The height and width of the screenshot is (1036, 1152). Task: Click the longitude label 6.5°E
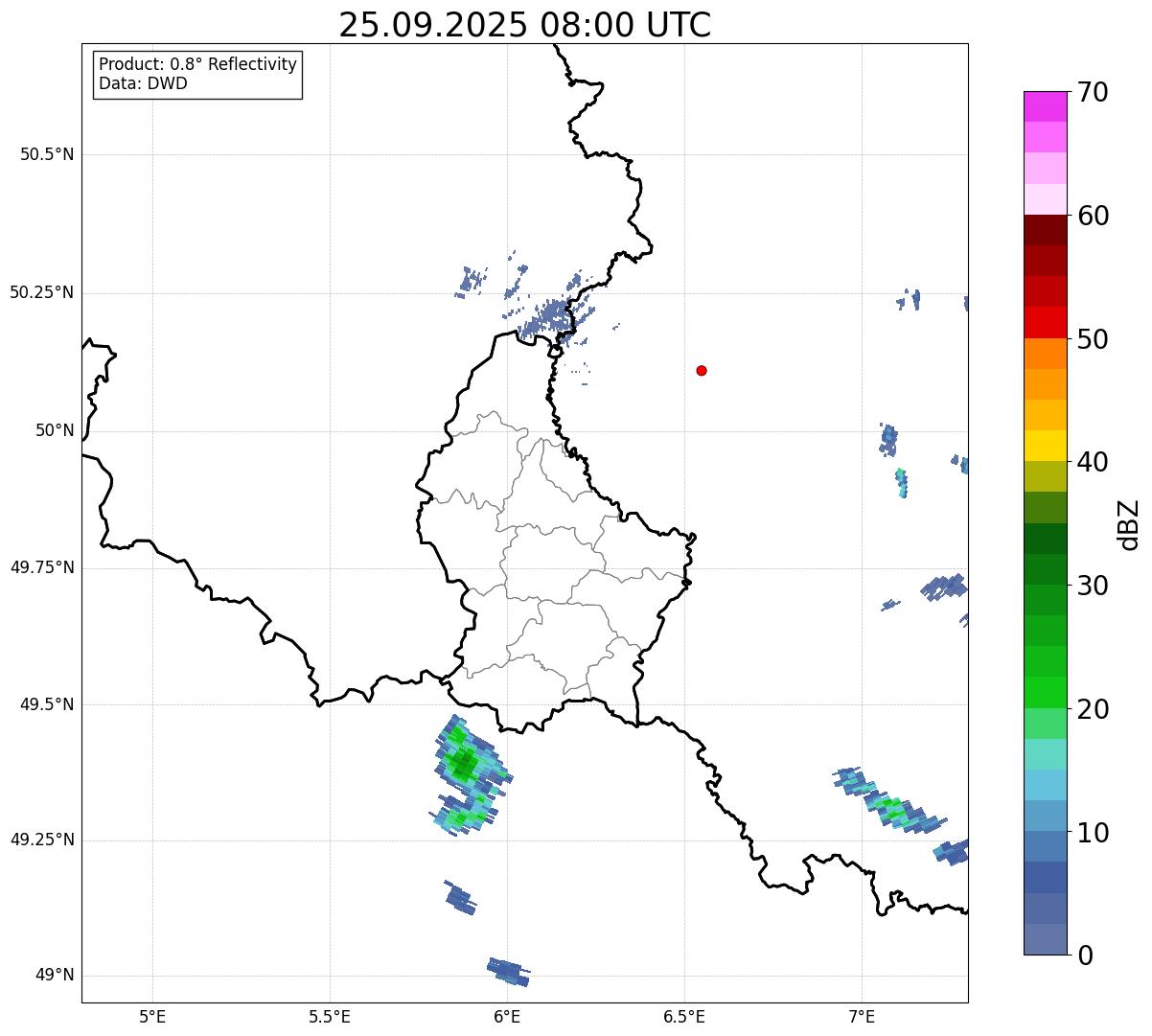[x=684, y=1016]
